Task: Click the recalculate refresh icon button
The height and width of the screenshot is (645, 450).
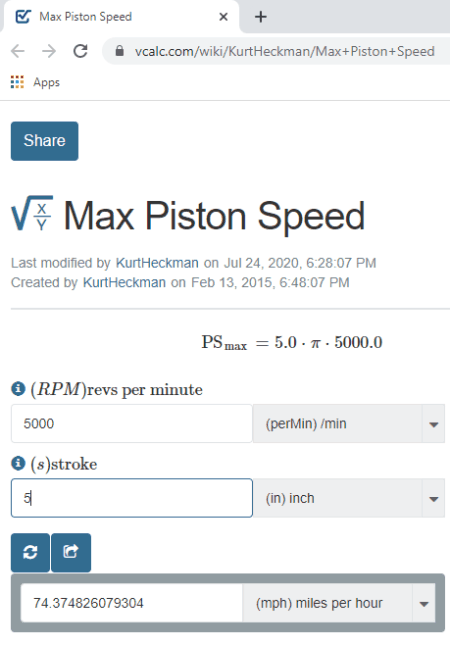Action: click(30, 552)
